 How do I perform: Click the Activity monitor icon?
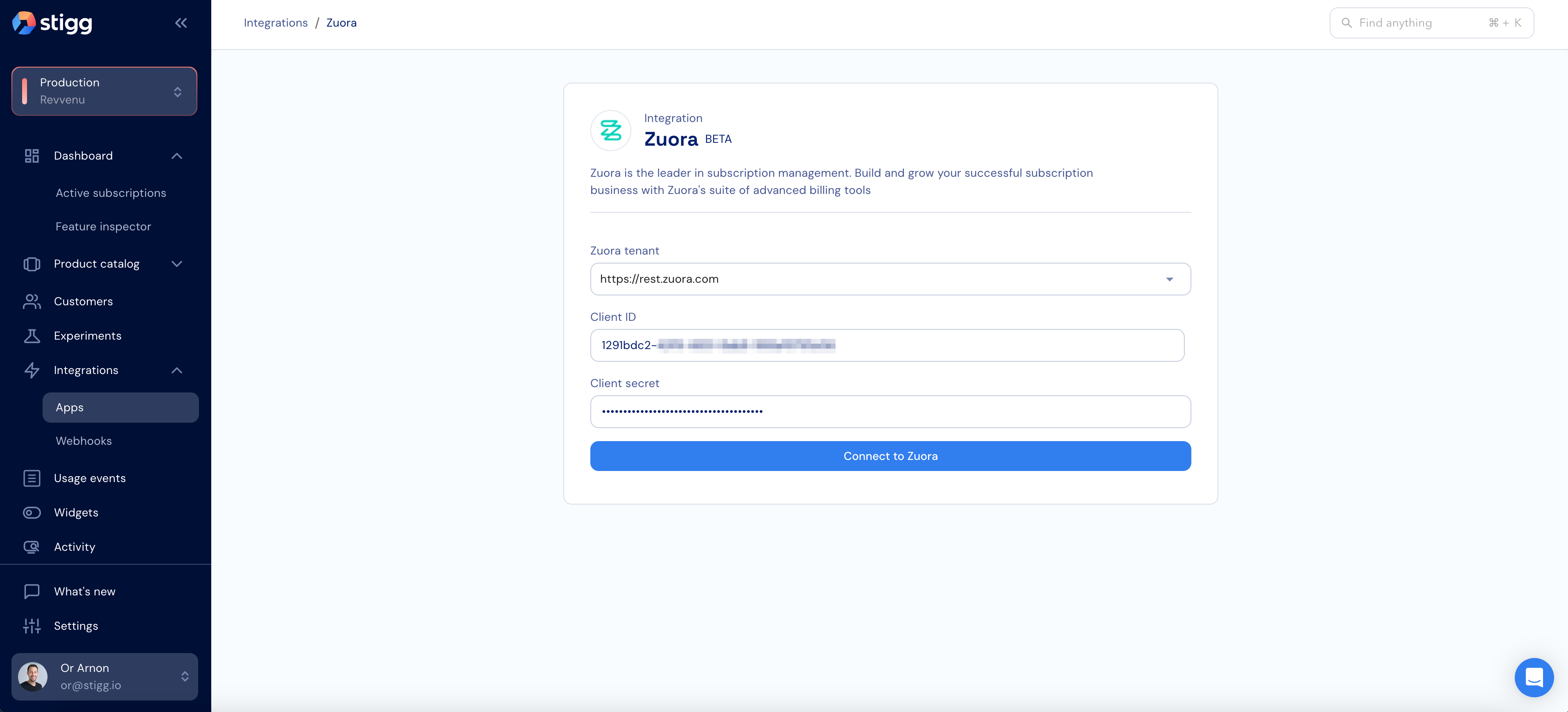pyautogui.click(x=32, y=547)
